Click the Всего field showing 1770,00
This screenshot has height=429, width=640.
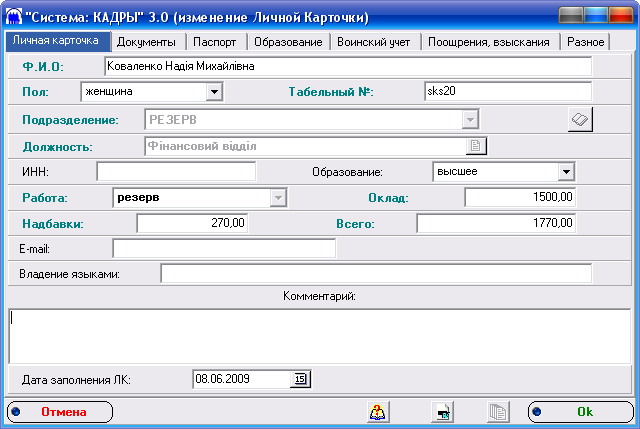(x=496, y=223)
